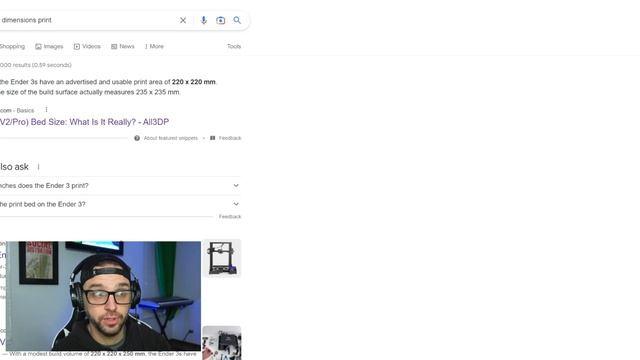Open the search Tools button
Screen dimensions: 640x360
click(234, 47)
